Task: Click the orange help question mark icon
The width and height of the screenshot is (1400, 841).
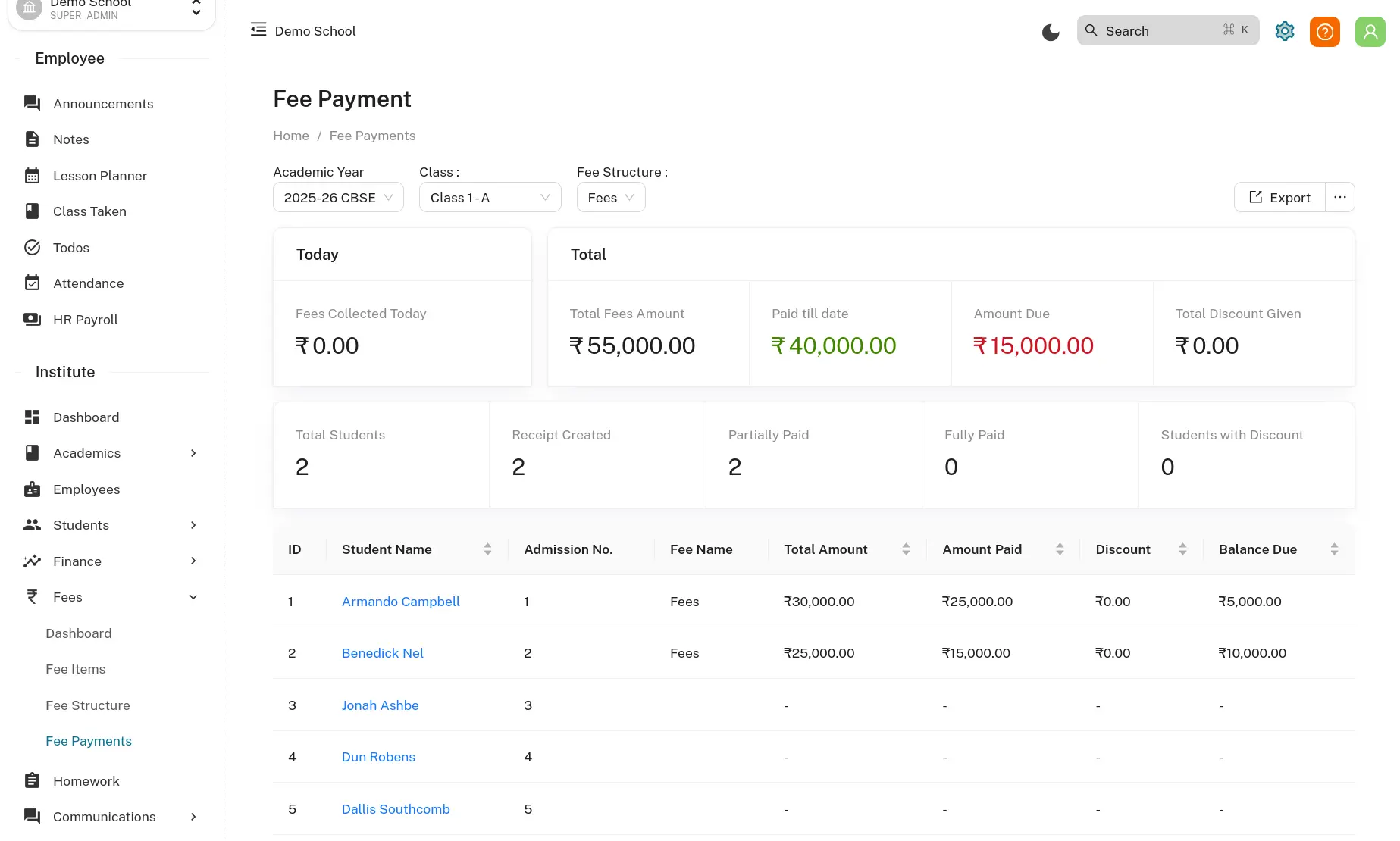Action: [x=1324, y=32]
